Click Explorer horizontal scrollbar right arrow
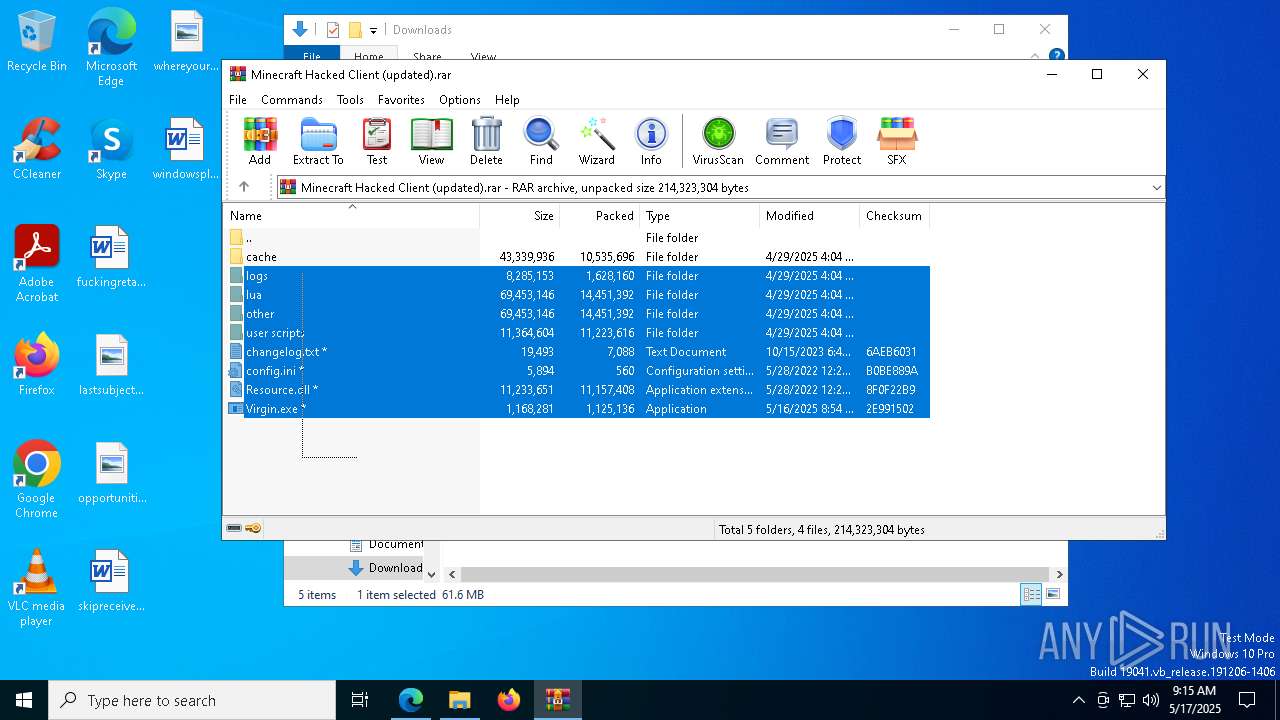Image resolution: width=1280 pixels, height=720 pixels. (x=1059, y=574)
